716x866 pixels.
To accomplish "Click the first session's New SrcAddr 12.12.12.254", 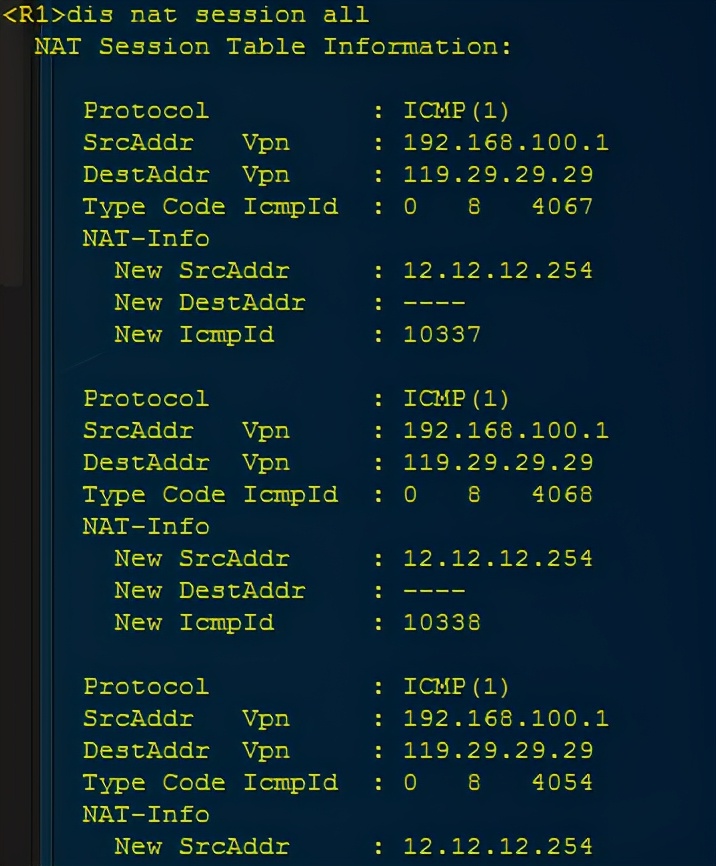I will [x=497, y=271].
